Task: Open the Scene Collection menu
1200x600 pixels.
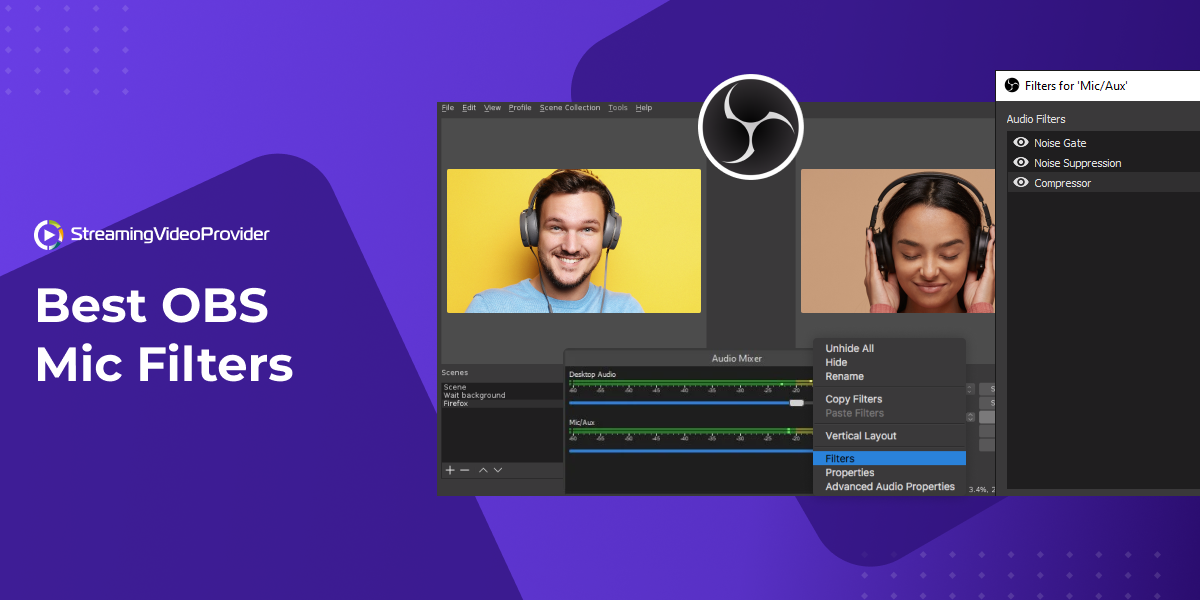Action: click(570, 108)
